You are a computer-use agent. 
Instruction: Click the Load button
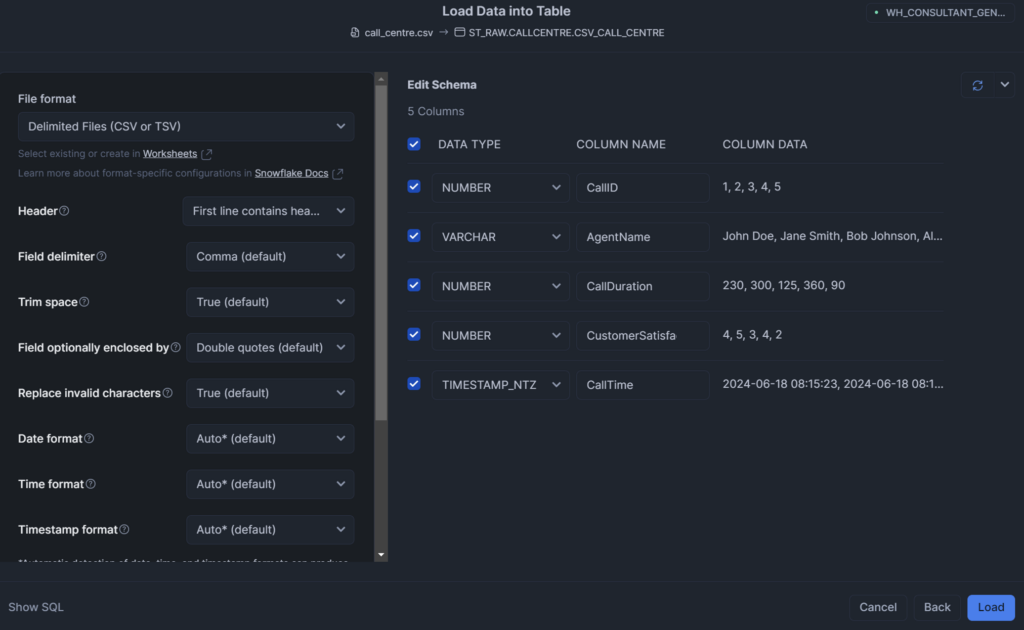pyautogui.click(x=990, y=607)
